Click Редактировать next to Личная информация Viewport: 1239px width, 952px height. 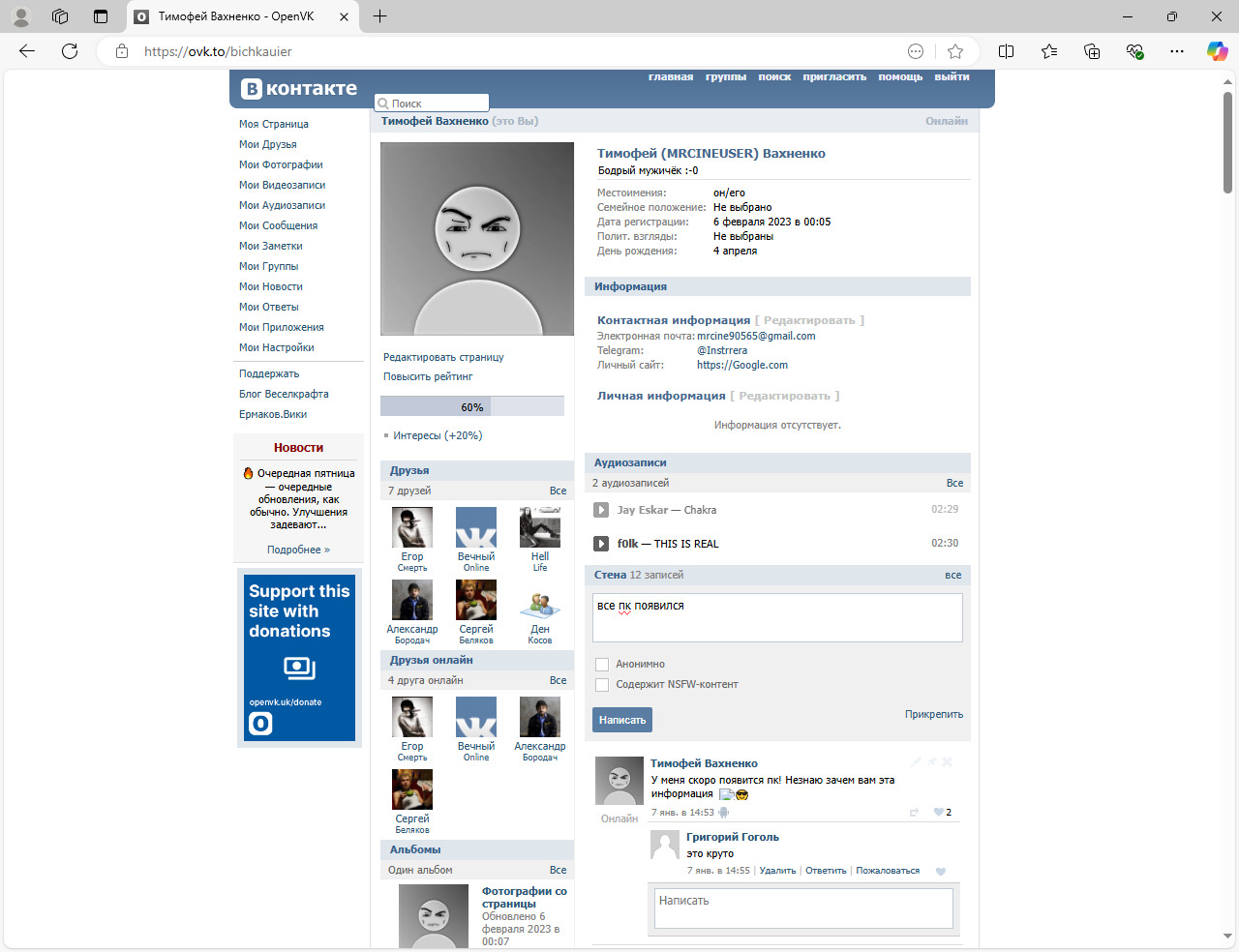click(785, 396)
